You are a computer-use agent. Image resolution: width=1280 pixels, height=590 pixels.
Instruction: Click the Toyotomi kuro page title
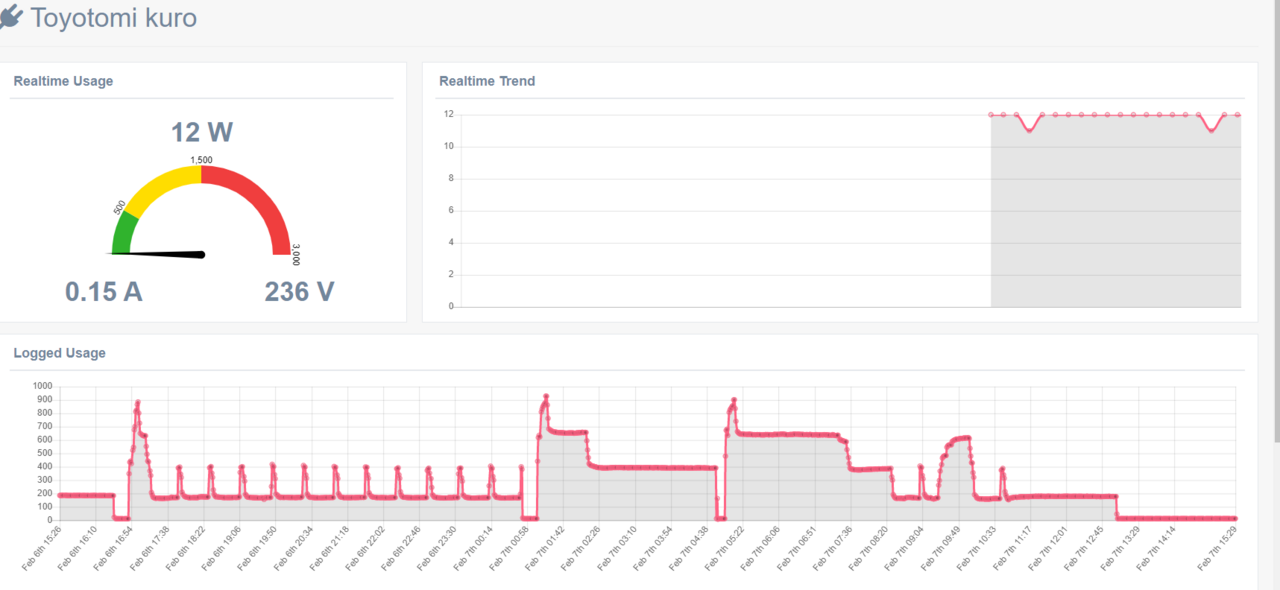[x=113, y=18]
